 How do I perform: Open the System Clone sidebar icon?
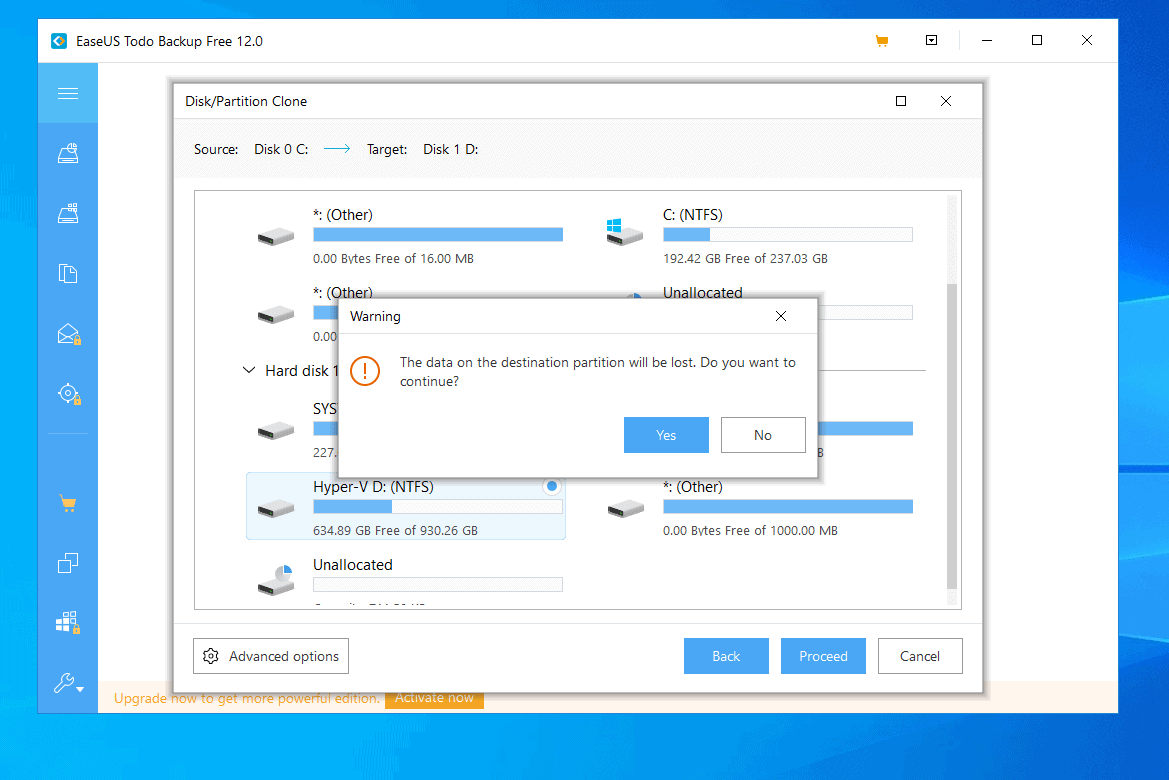[x=68, y=623]
